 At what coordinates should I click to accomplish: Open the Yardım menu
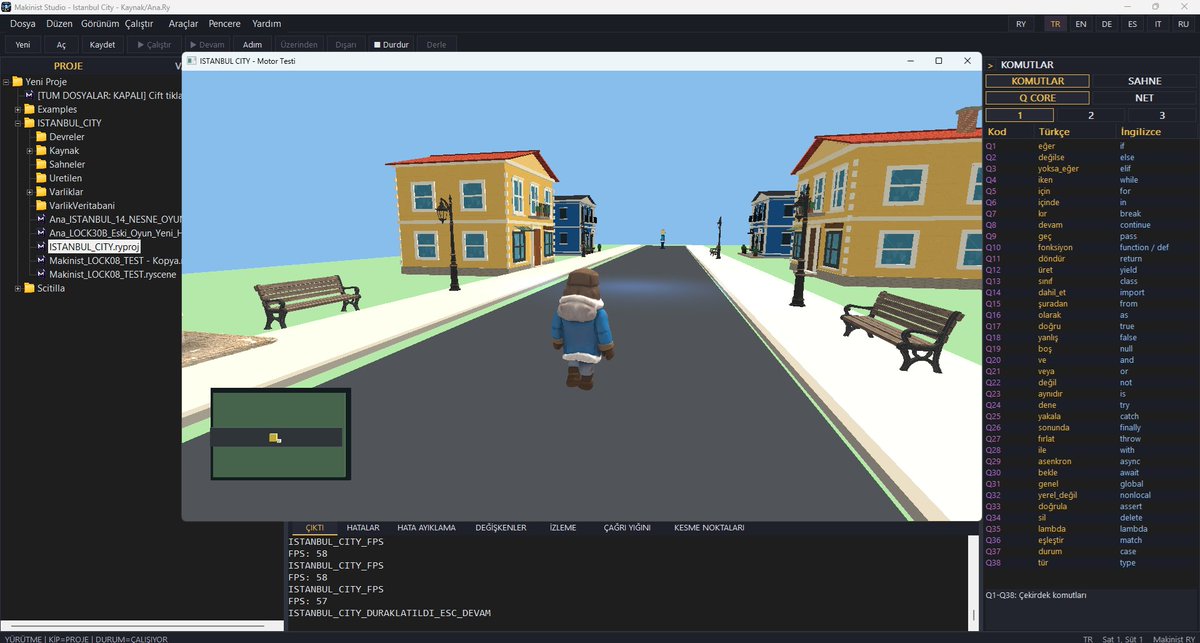click(266, 23)
